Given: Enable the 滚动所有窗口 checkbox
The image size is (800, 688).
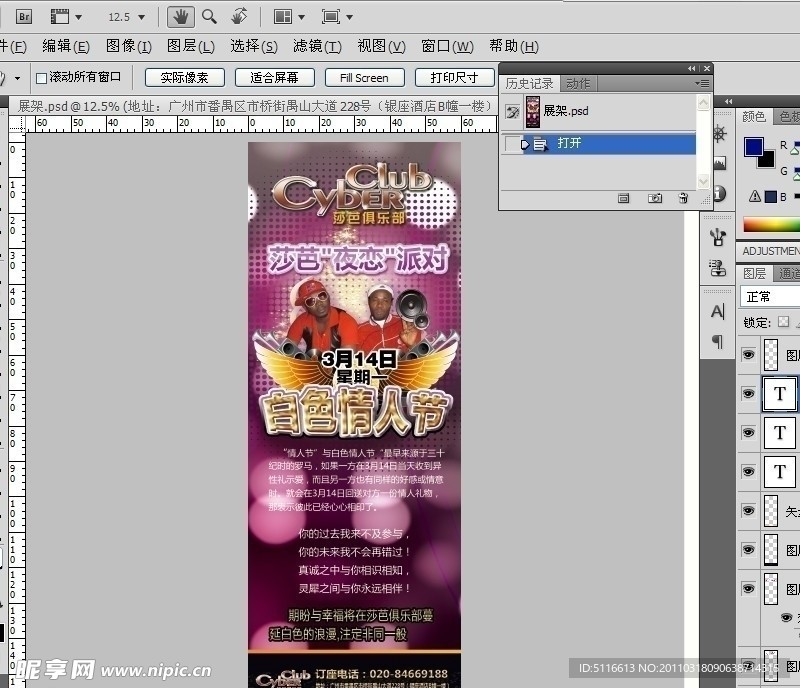Looking at the screenshot, I should (41, 78).
